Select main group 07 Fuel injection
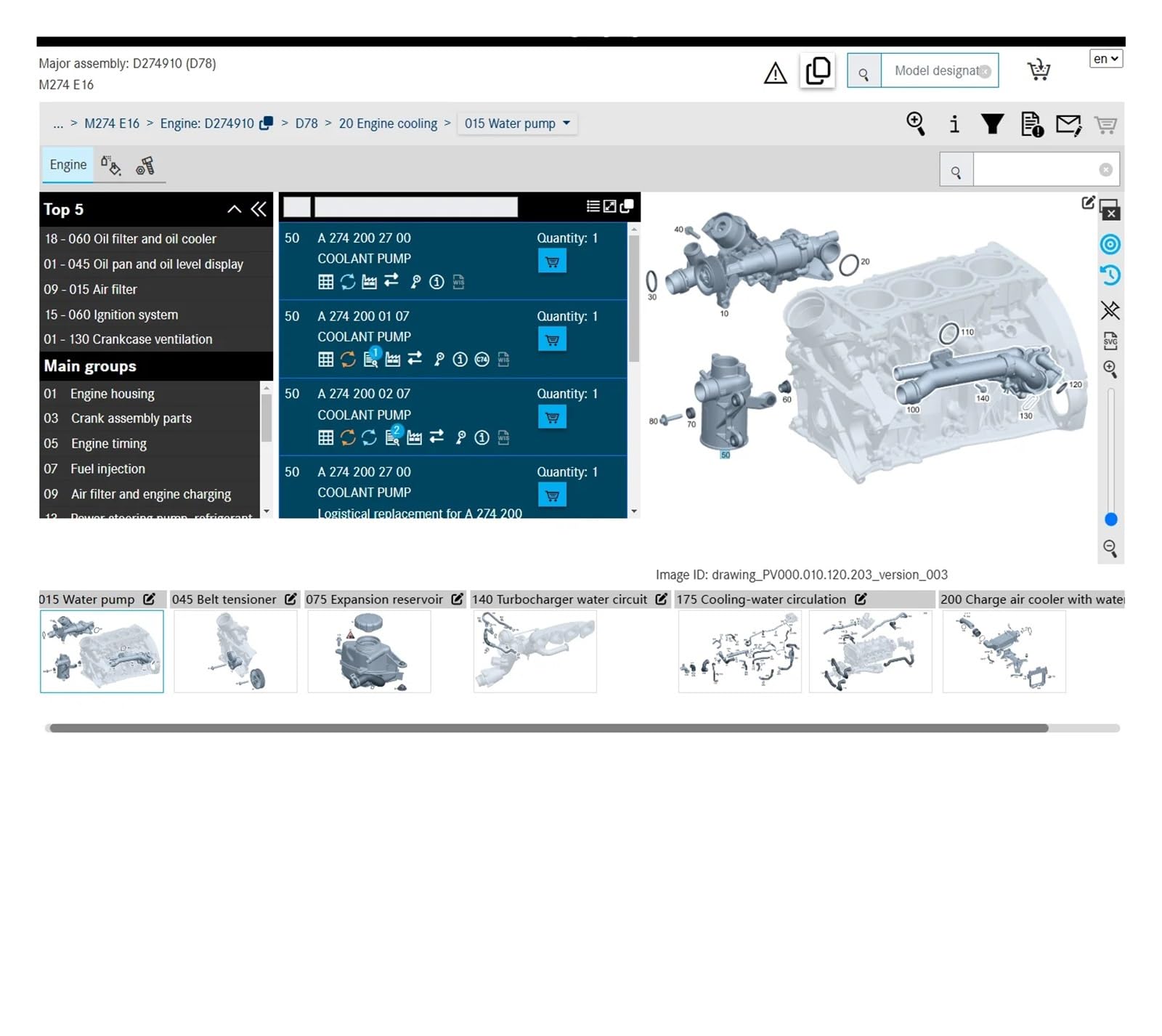 150,469
